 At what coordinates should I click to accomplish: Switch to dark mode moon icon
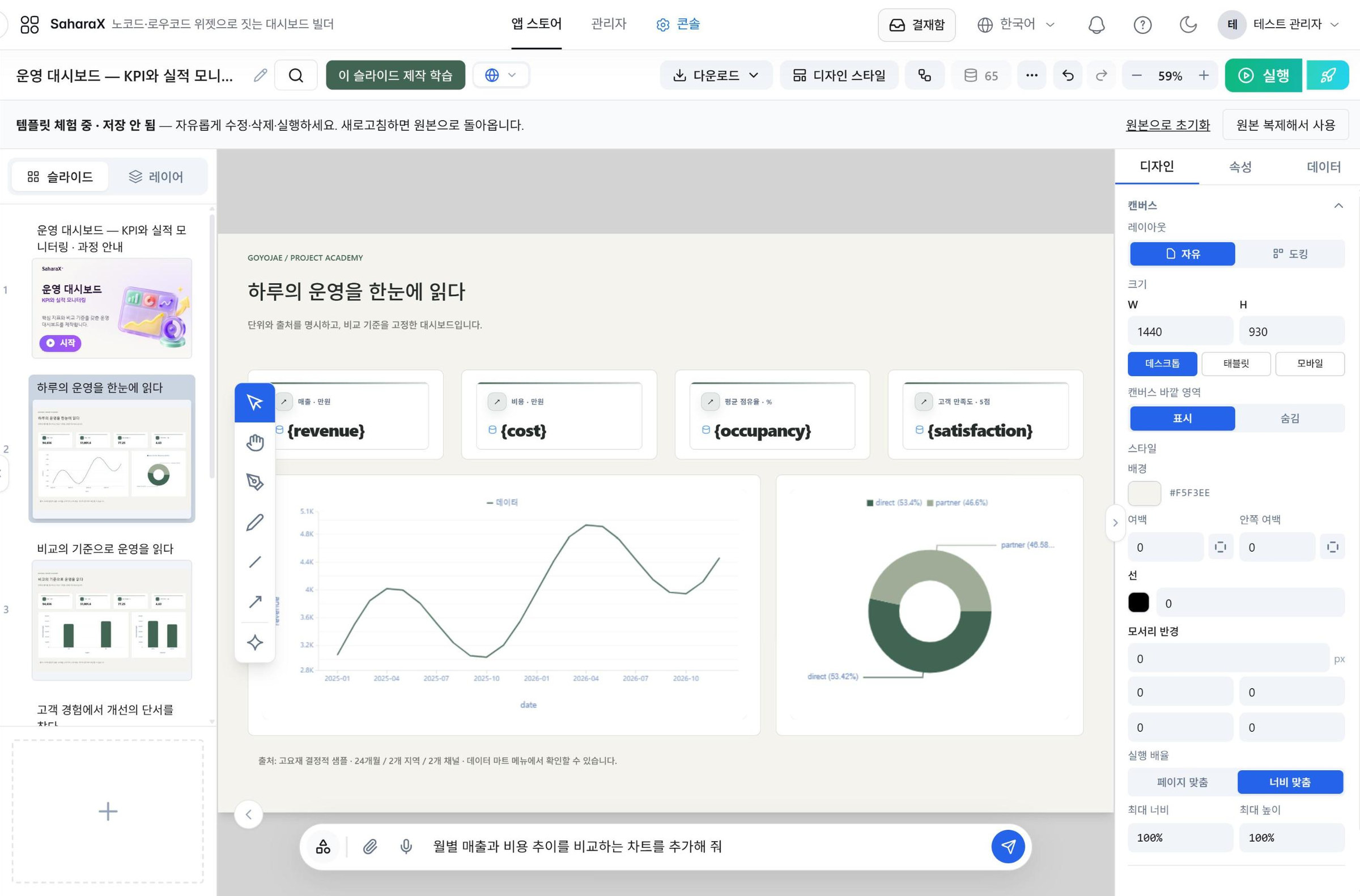1188,24
